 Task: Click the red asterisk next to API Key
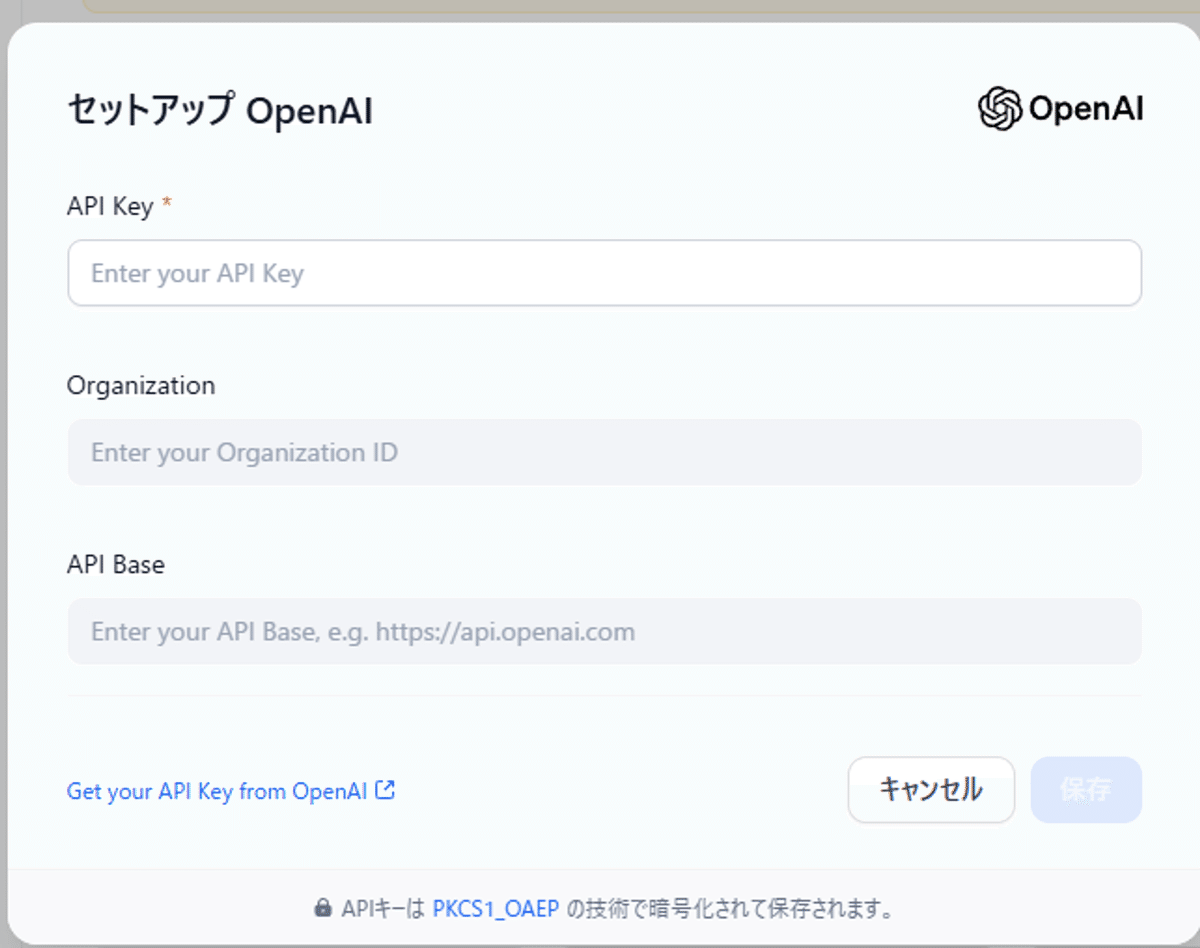(x=165, y=205)
